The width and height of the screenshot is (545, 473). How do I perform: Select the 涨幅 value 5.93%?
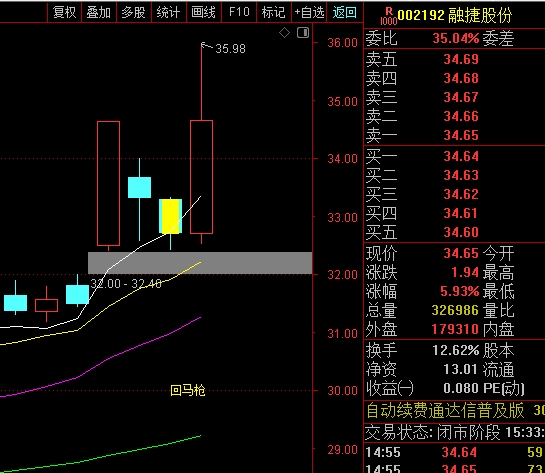click(x=459, y=291)
